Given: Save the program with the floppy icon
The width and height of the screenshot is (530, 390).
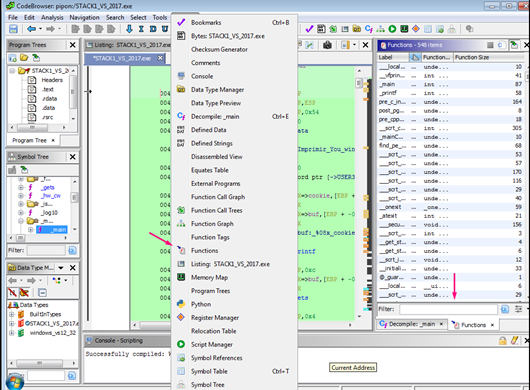Looking at the screenshot, I should [13, 29].
